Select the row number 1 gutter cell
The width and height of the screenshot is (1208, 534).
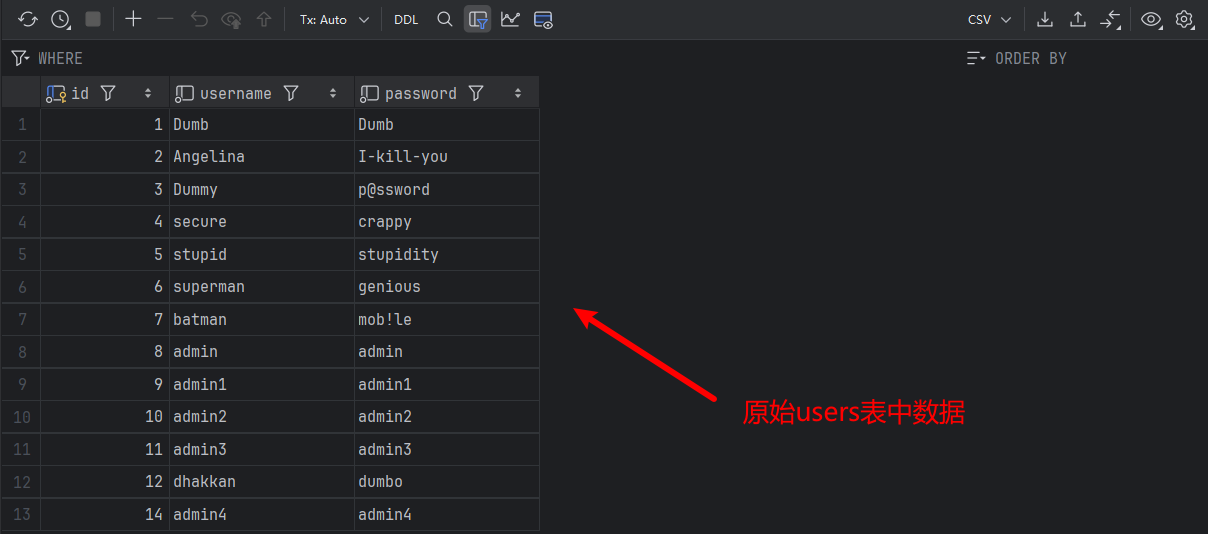[21, 124]
